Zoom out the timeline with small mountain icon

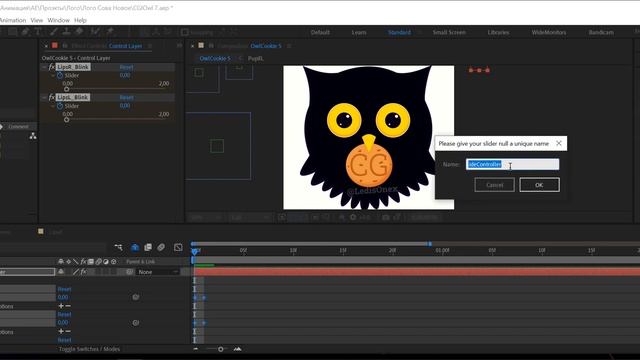(196, 349)
